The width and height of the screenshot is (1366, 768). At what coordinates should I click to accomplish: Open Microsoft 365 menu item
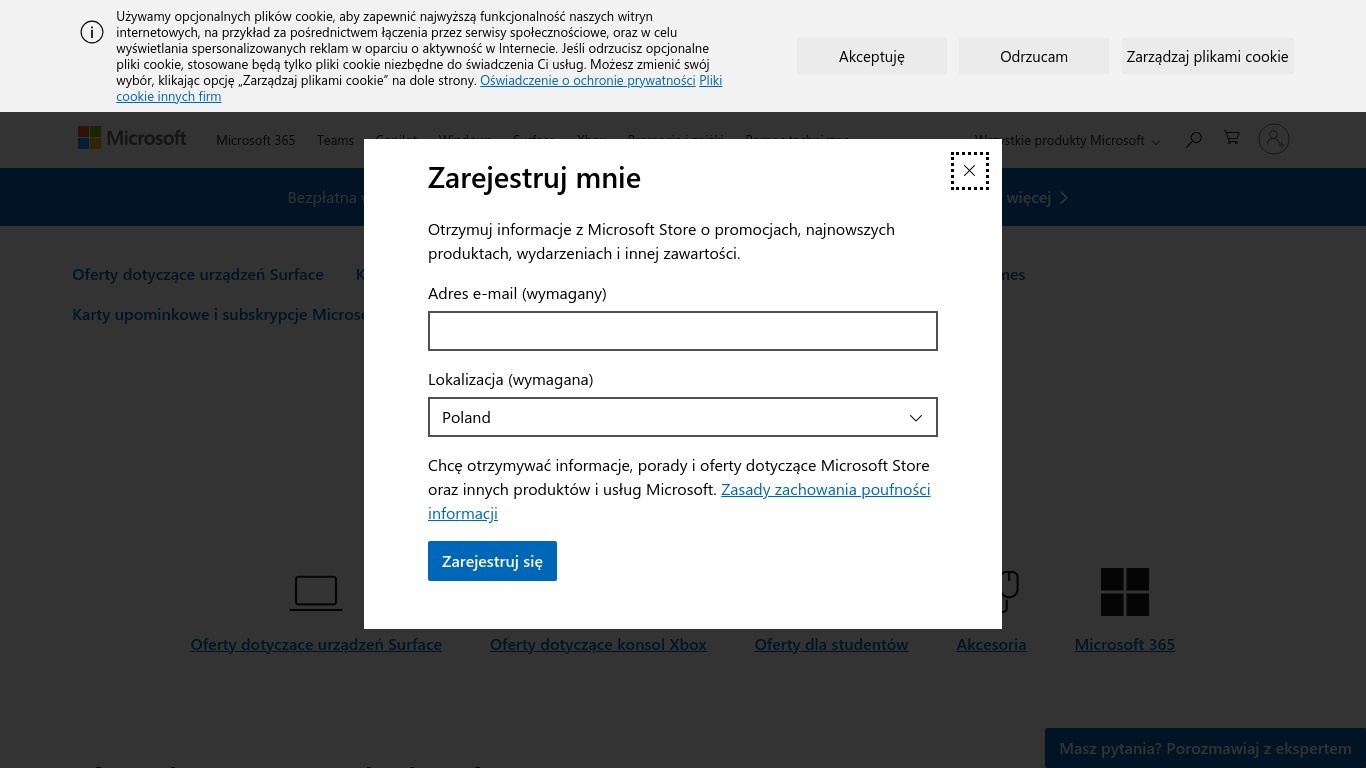click(x=256, y=140)
